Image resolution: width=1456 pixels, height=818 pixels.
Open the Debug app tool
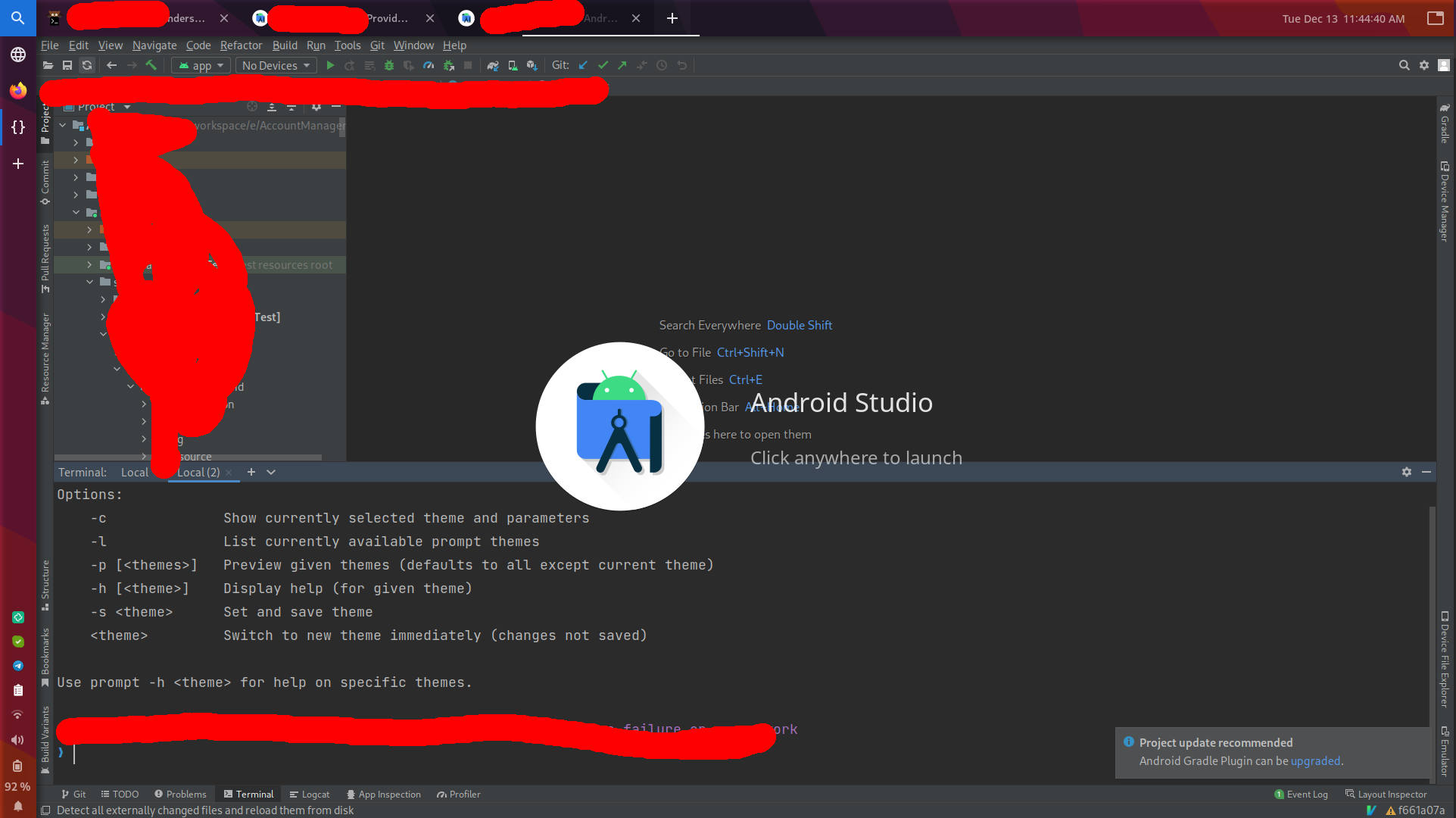tap(388, 65)
